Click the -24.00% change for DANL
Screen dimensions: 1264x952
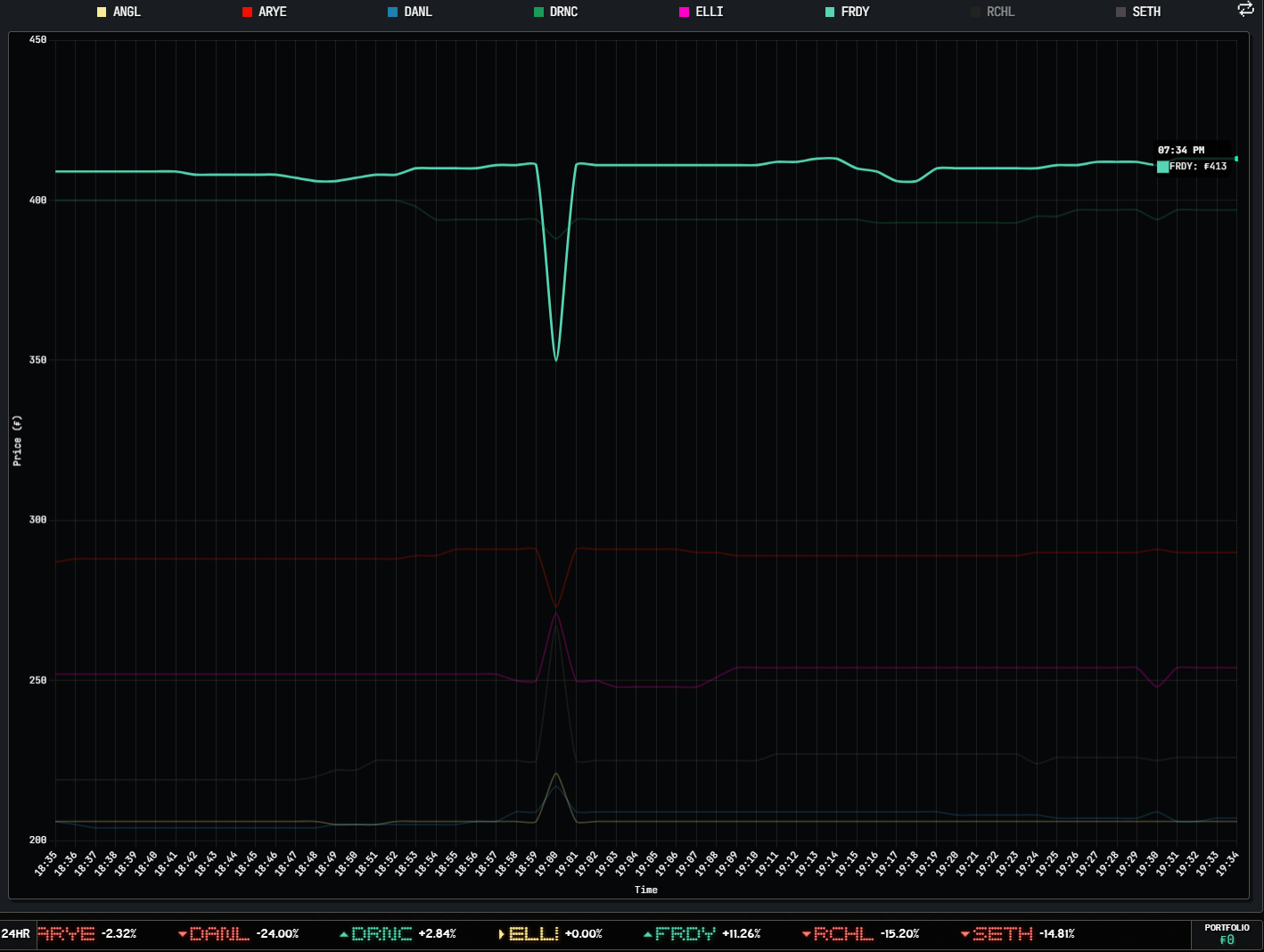[277, 933]
